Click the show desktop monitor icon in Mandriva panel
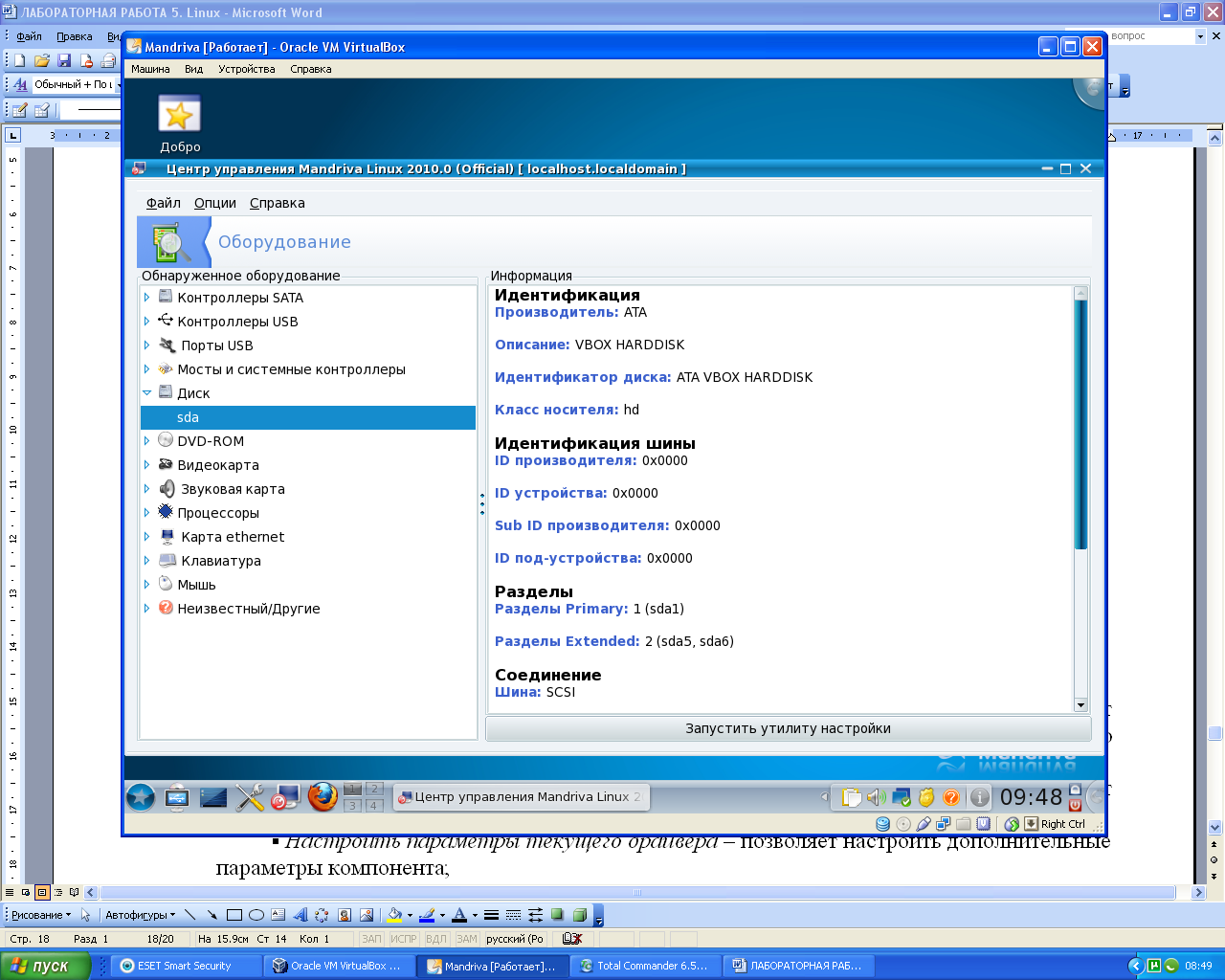Screen dimensions: 1225x980 point(177,796)
